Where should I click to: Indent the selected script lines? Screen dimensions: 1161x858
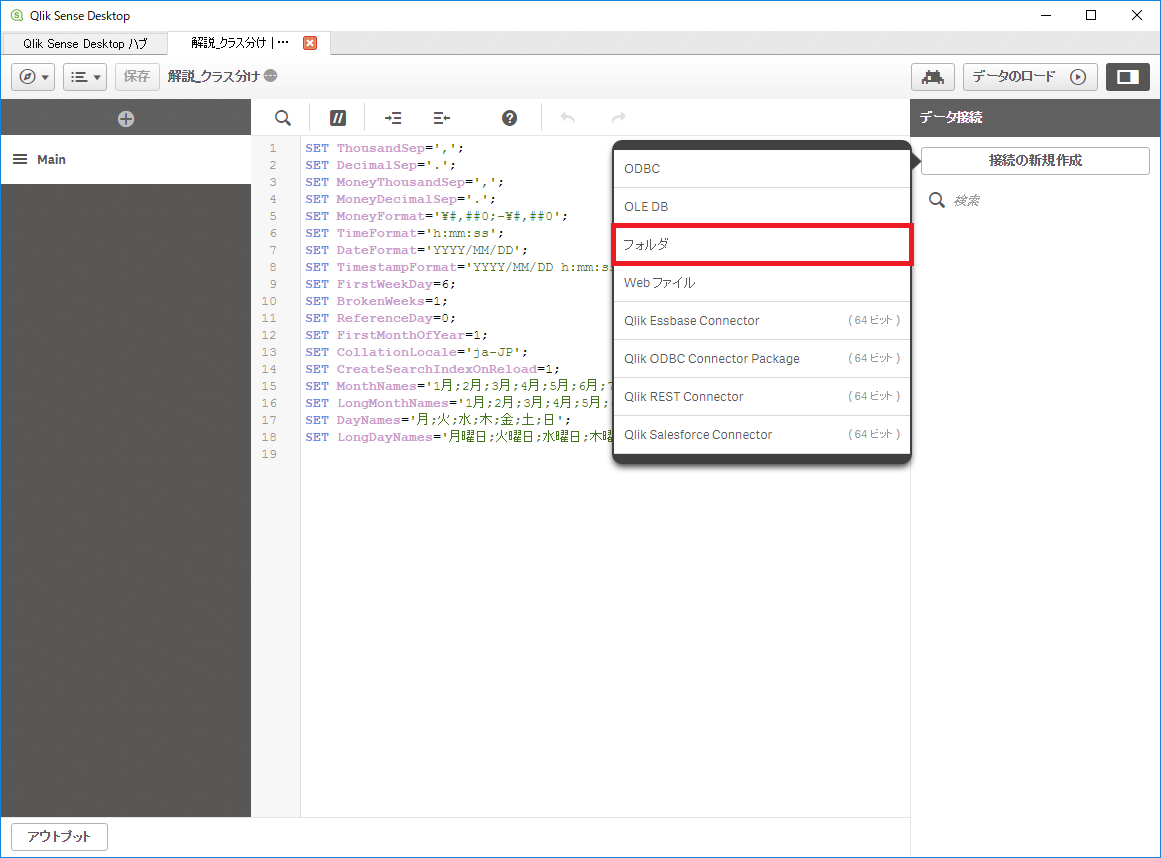pyautogui.click(x=393, y=118)
